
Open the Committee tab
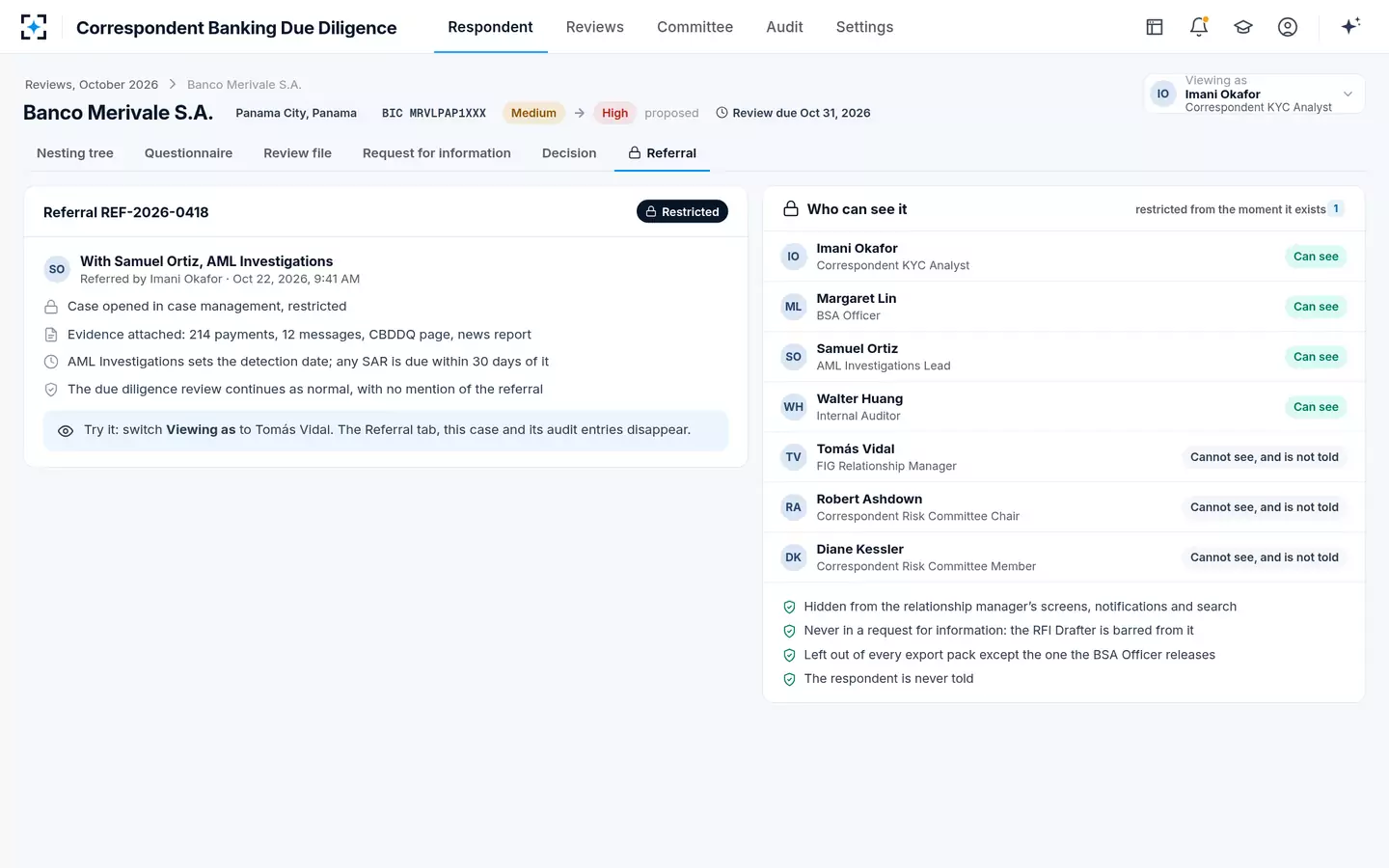tap(694, 27)
